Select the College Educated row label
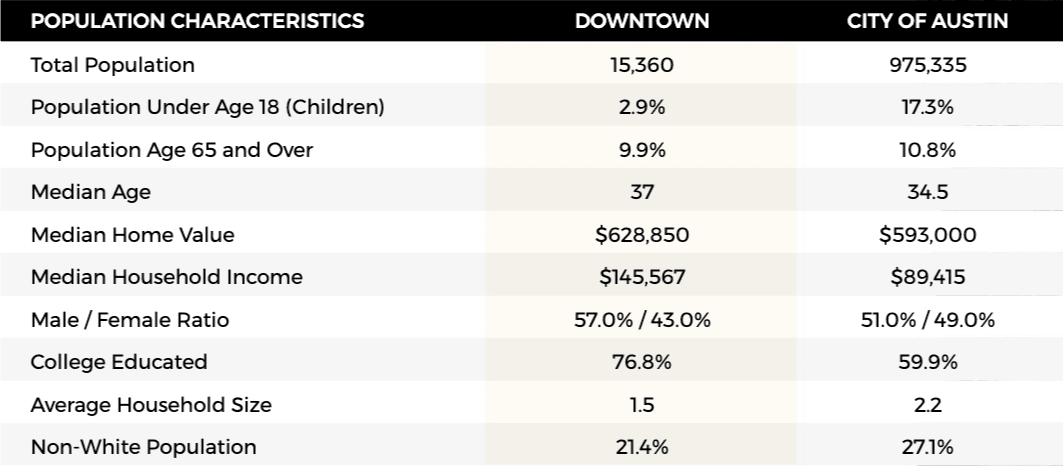 coord(119,362)
